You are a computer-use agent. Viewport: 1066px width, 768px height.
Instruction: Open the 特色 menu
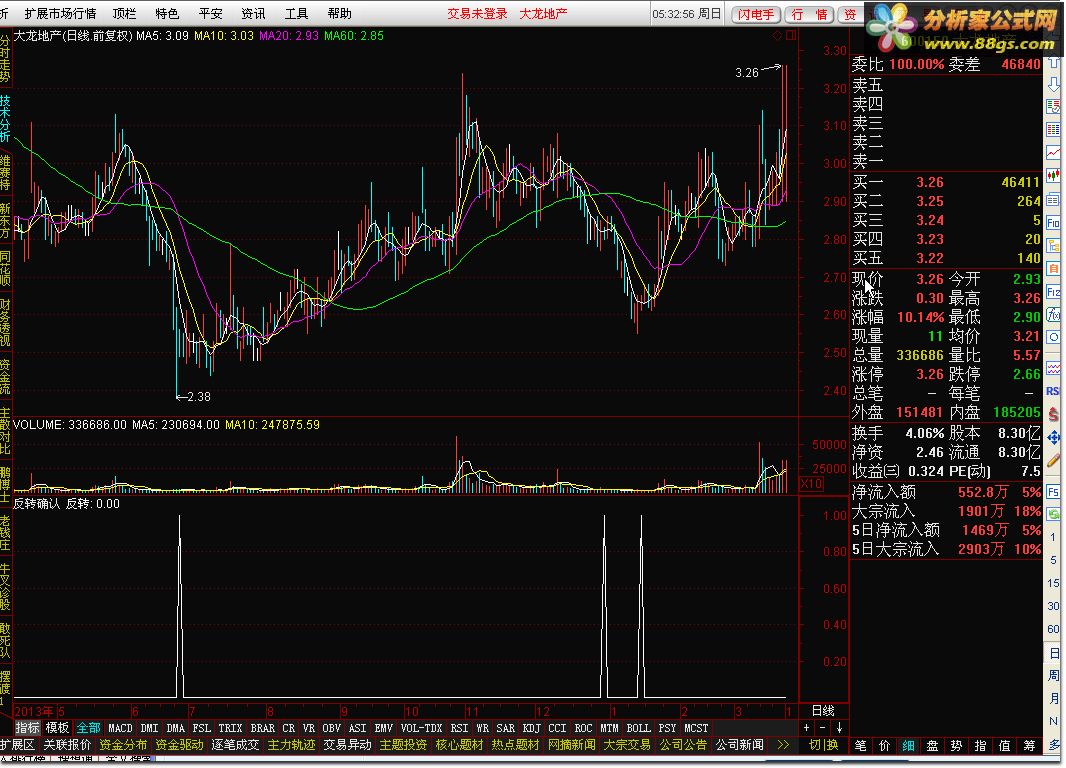167,14
